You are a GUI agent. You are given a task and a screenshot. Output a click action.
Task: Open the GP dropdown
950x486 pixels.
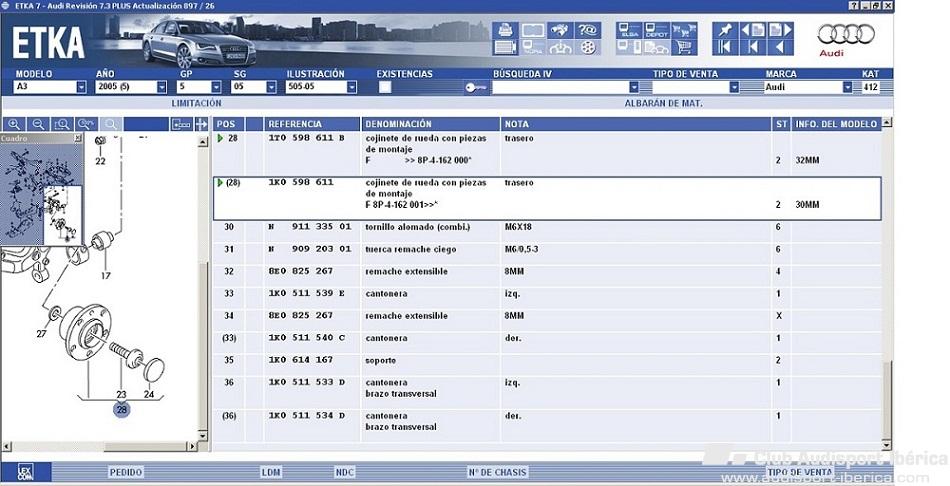[x=216, y=87]
